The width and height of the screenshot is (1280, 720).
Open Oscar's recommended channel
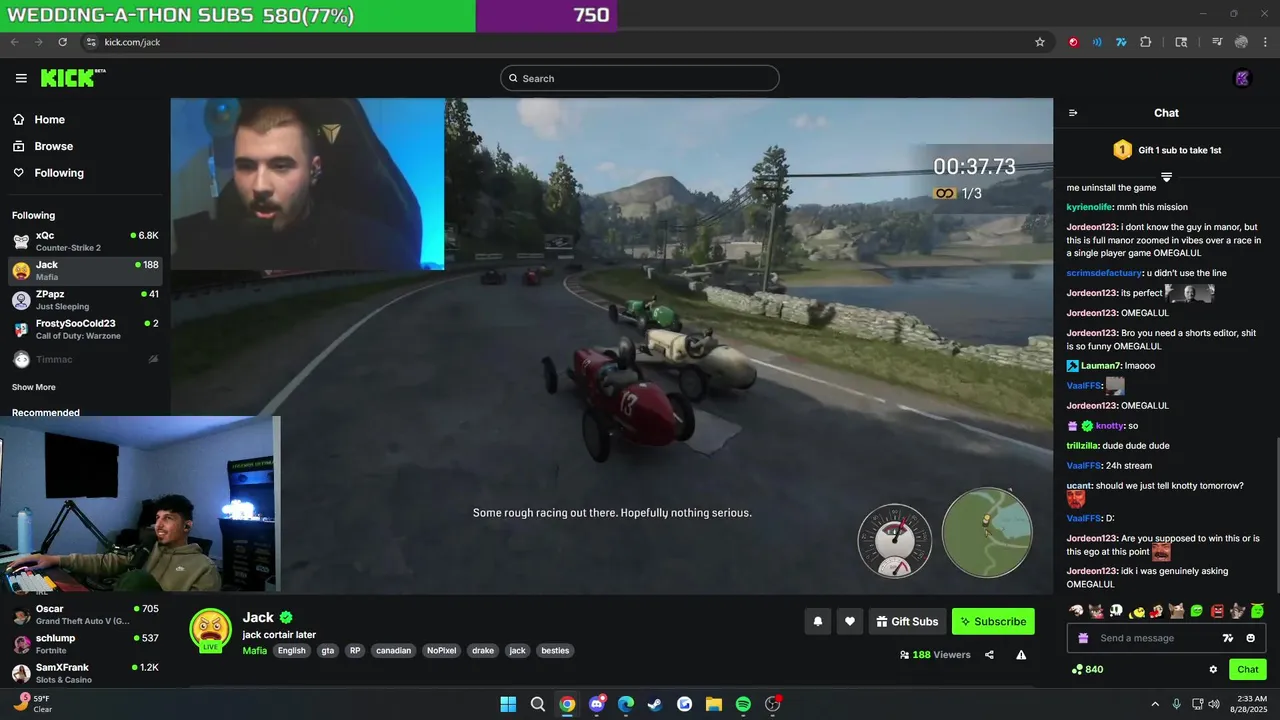tap(85, 614)
